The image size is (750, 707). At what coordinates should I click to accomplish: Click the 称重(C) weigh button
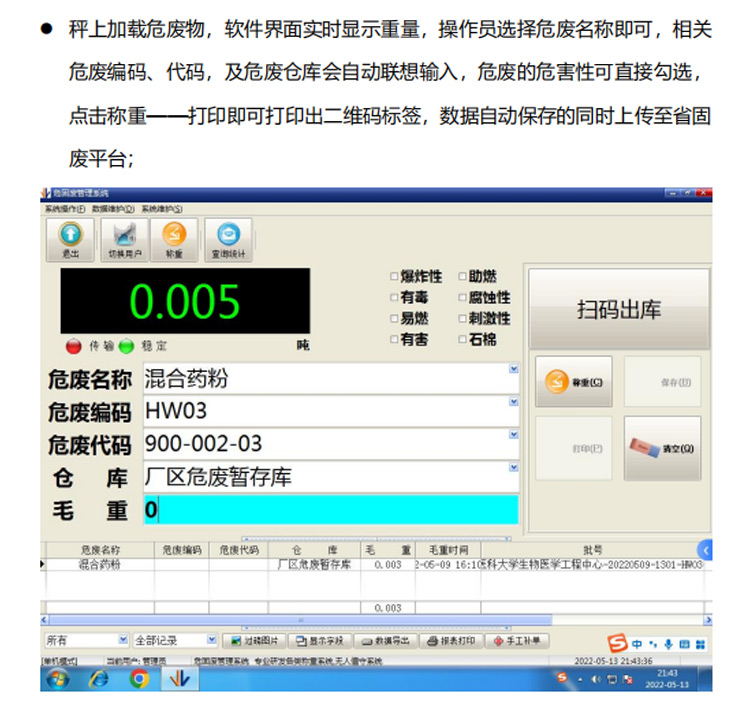(574, 382)
